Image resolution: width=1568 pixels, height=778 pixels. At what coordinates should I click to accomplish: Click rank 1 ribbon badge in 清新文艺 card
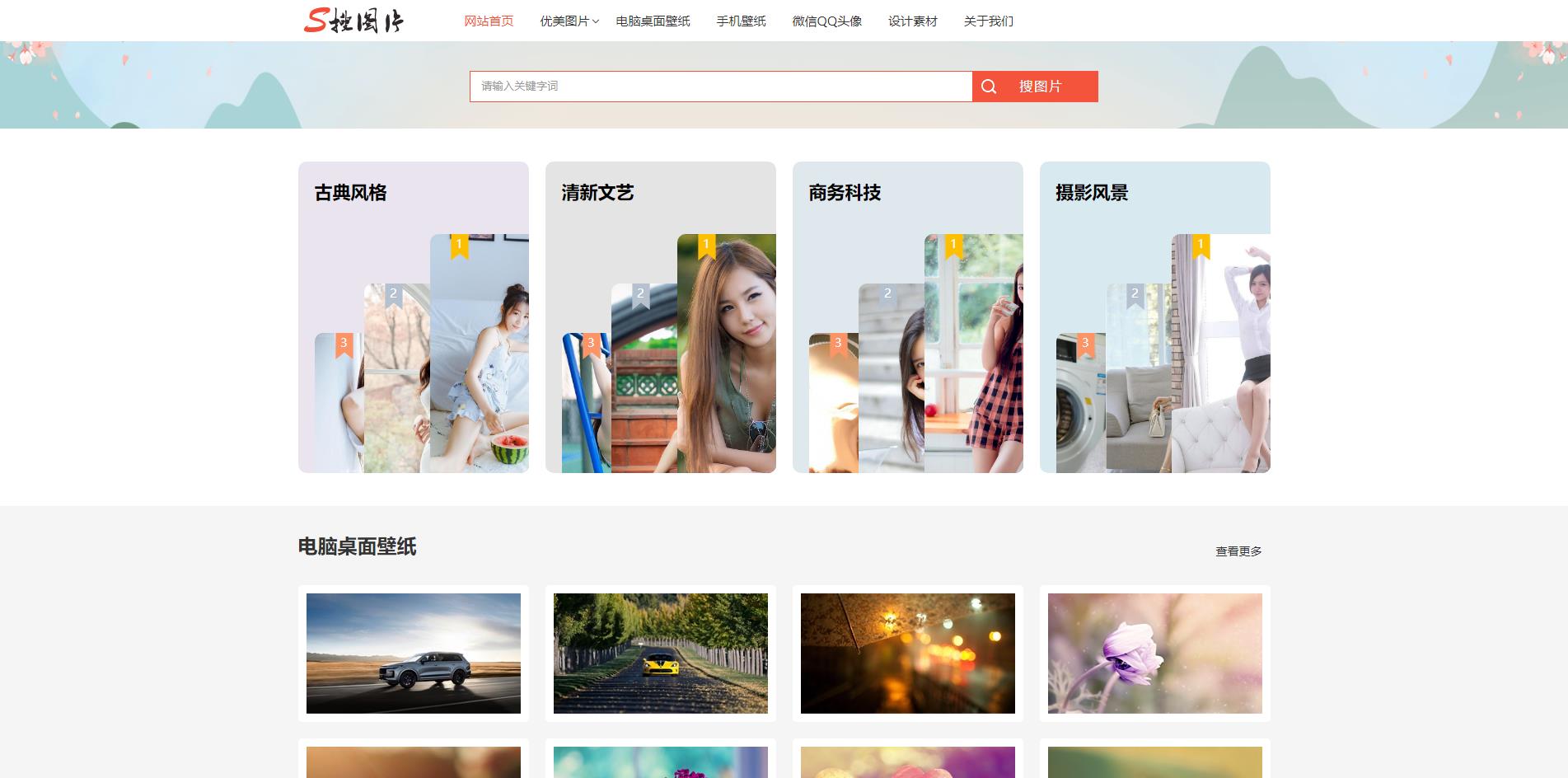pyautogui.click(x=707, y=246)
